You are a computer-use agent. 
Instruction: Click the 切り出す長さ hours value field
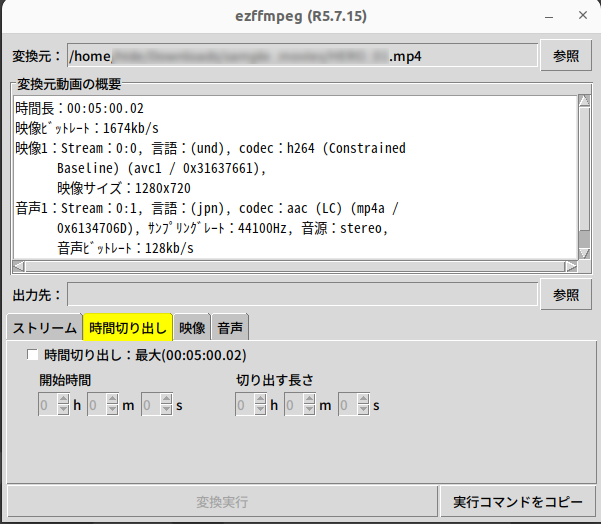[x=245, y=405]
